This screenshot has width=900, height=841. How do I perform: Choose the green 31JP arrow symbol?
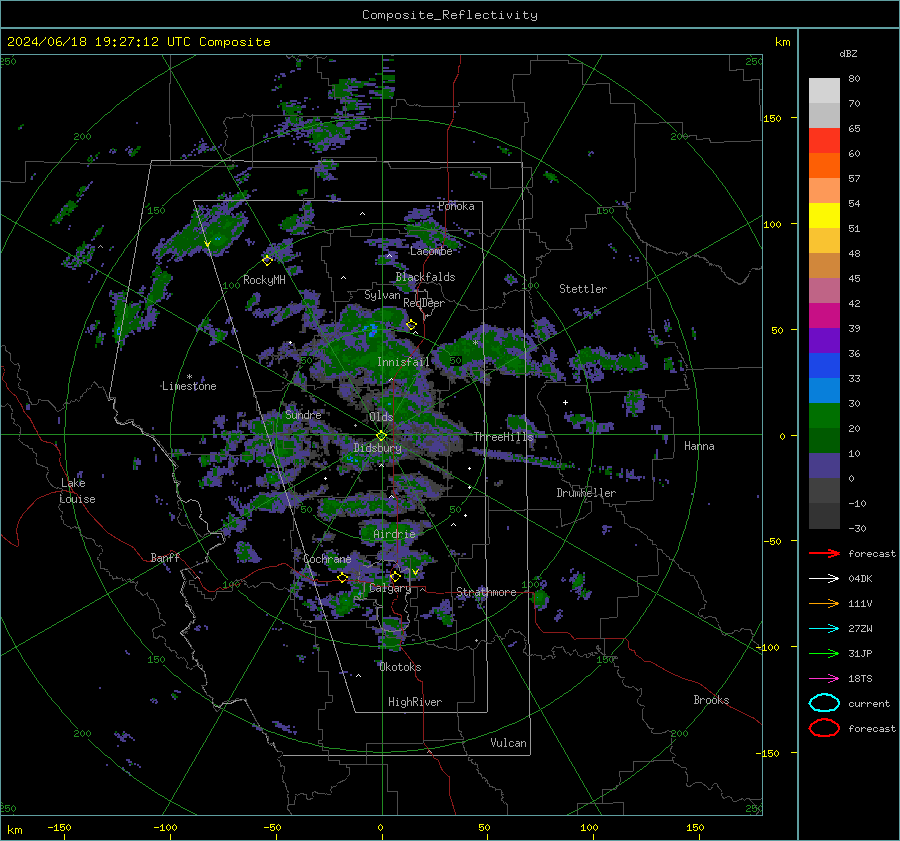coord(824,653)
